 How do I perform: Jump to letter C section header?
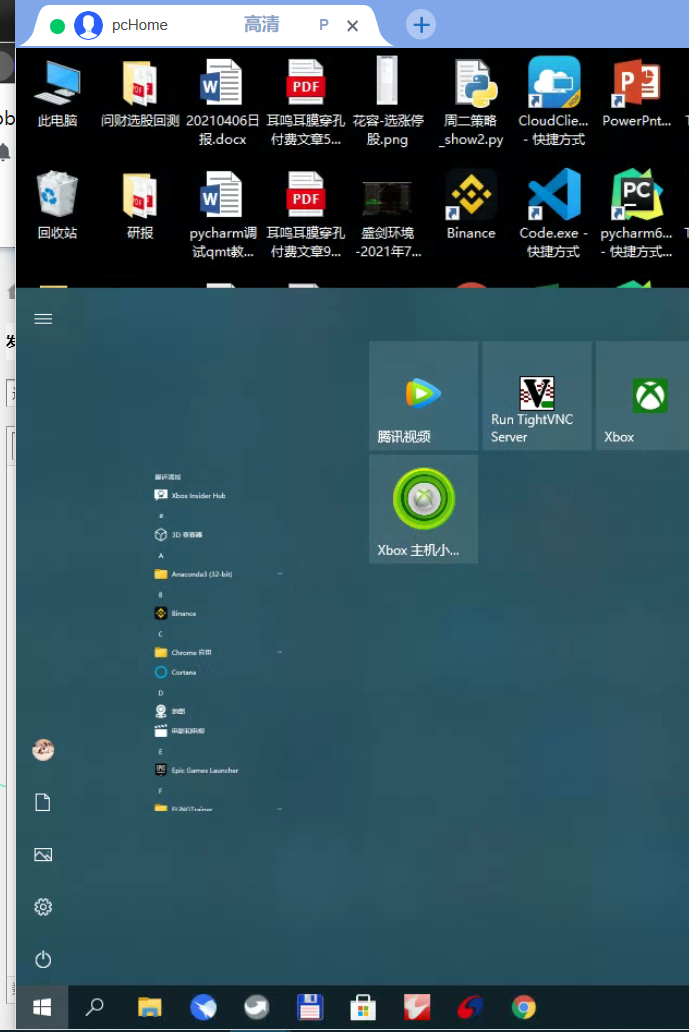(x=161, y=634)
